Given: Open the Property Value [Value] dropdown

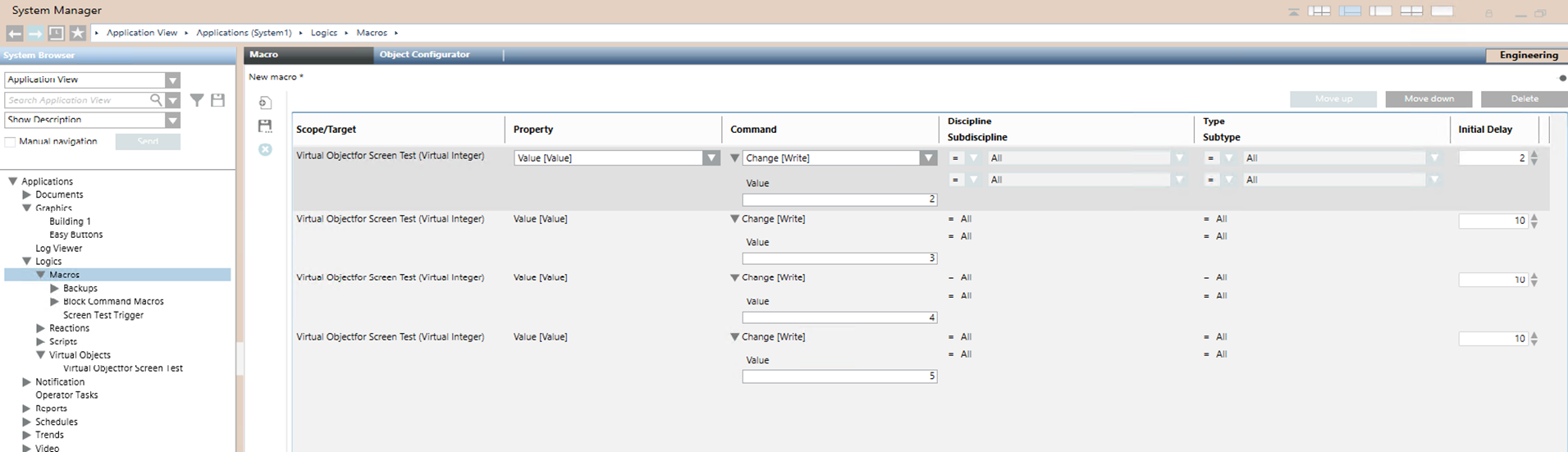Looking at the screenshot, I should 711,158.
